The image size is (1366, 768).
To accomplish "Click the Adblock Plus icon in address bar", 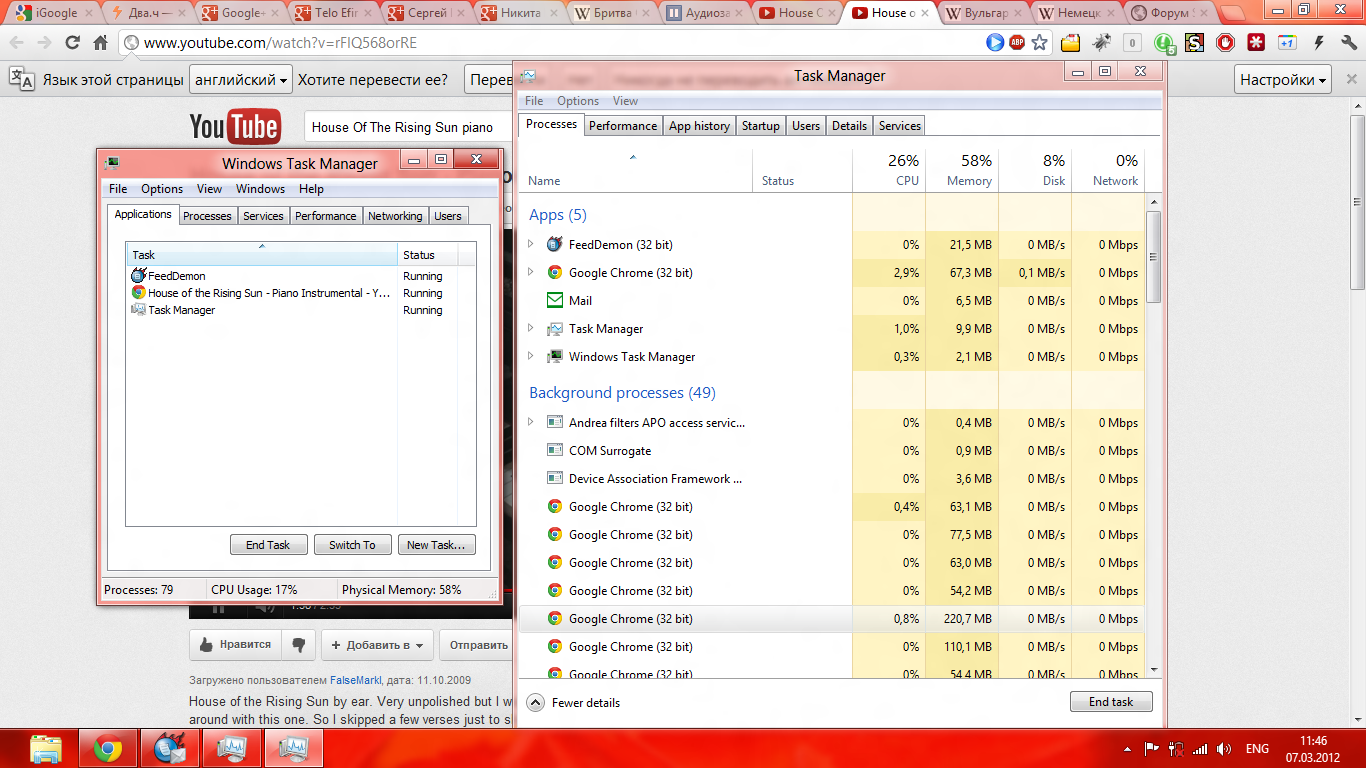I will click(1017, 43).
